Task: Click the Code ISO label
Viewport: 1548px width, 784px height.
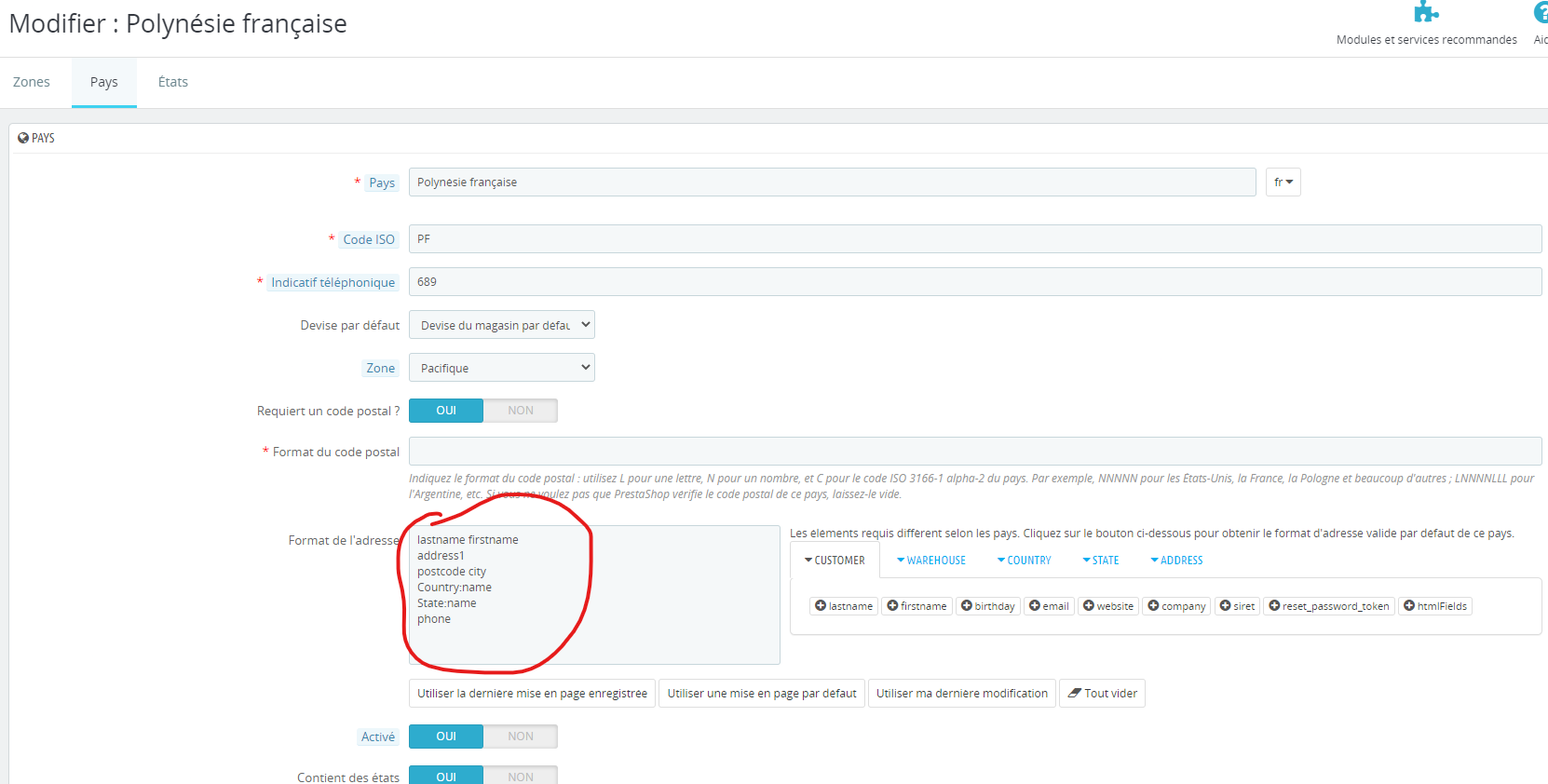Action: [x=369, y=239]
